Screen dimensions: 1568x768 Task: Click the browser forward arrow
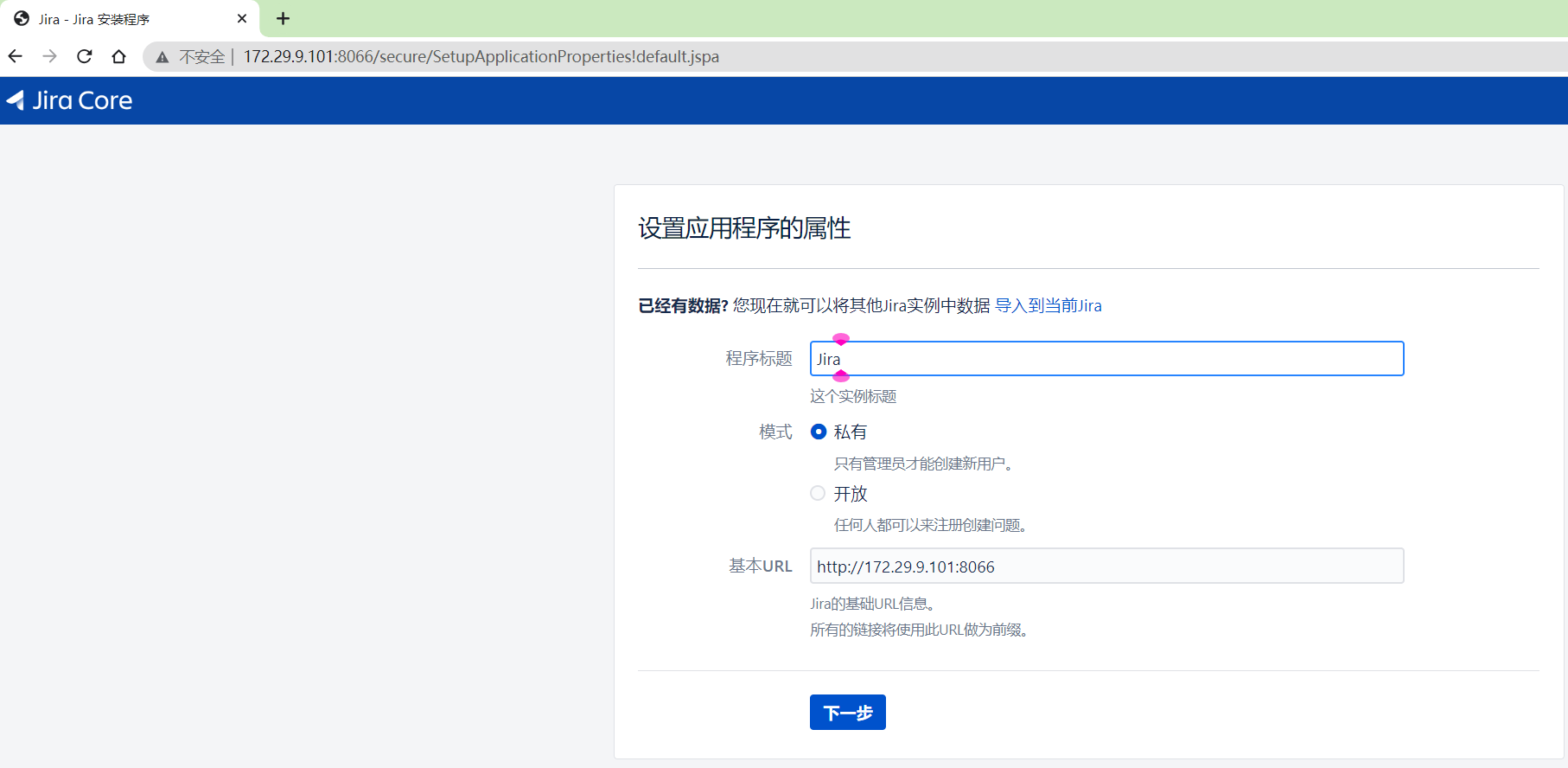point(50,56)
